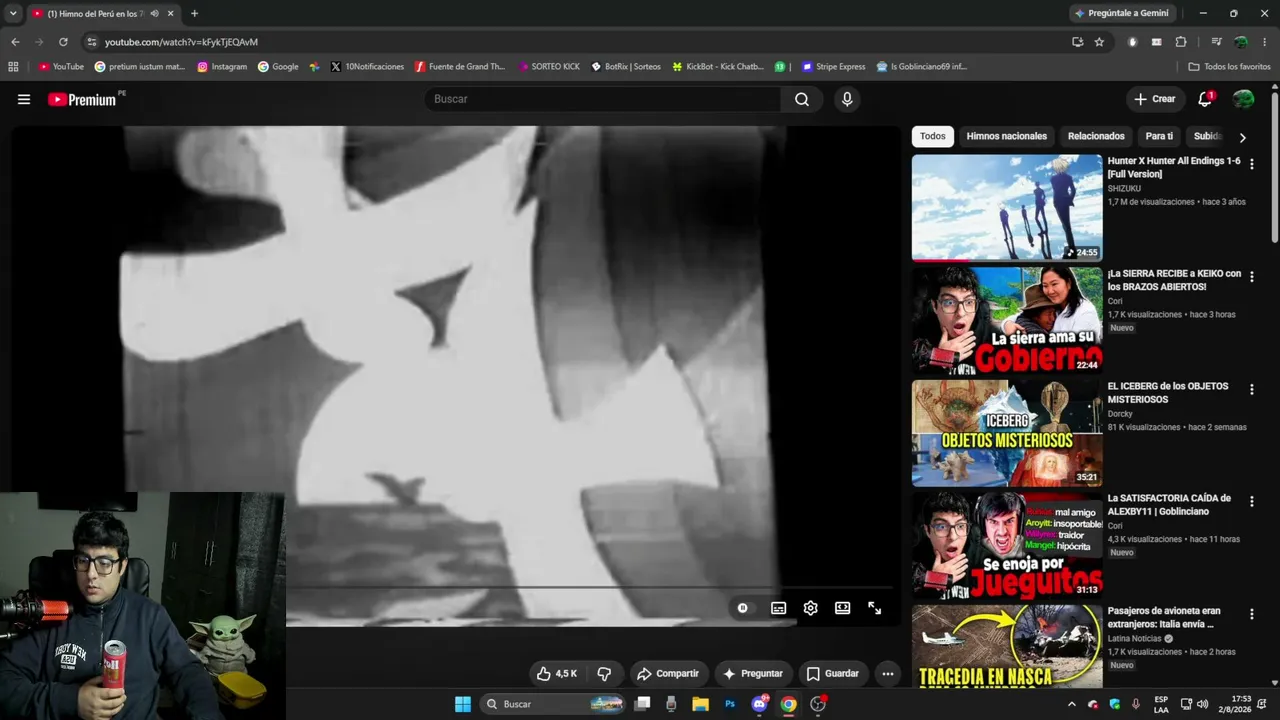
Task: Enter fullscreen on the video player
Action: click(874, 608)
